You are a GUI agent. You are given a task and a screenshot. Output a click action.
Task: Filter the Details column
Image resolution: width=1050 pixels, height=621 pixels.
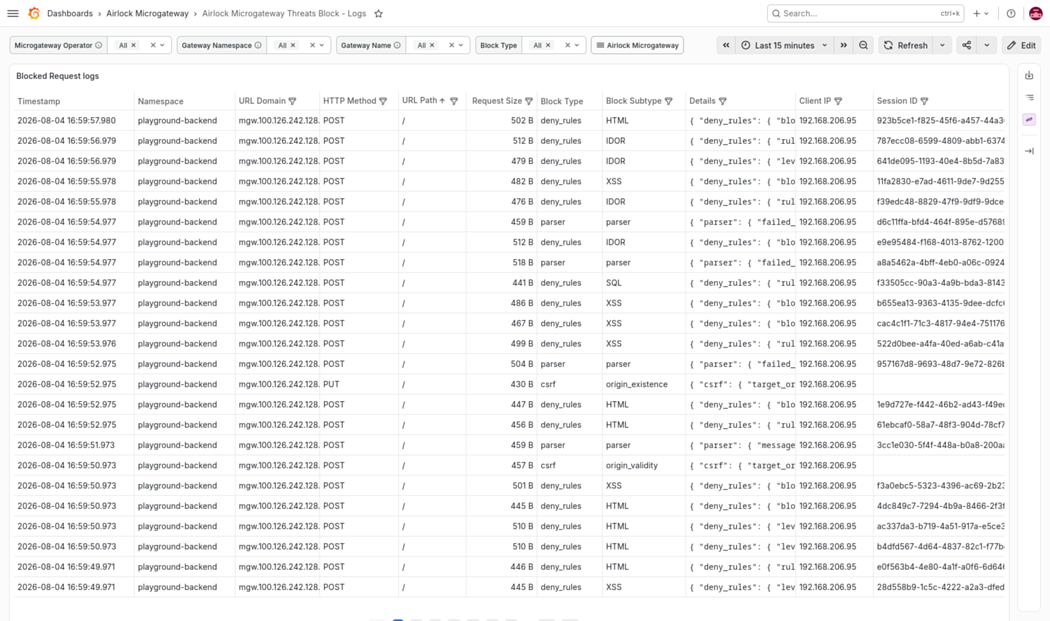723,101
